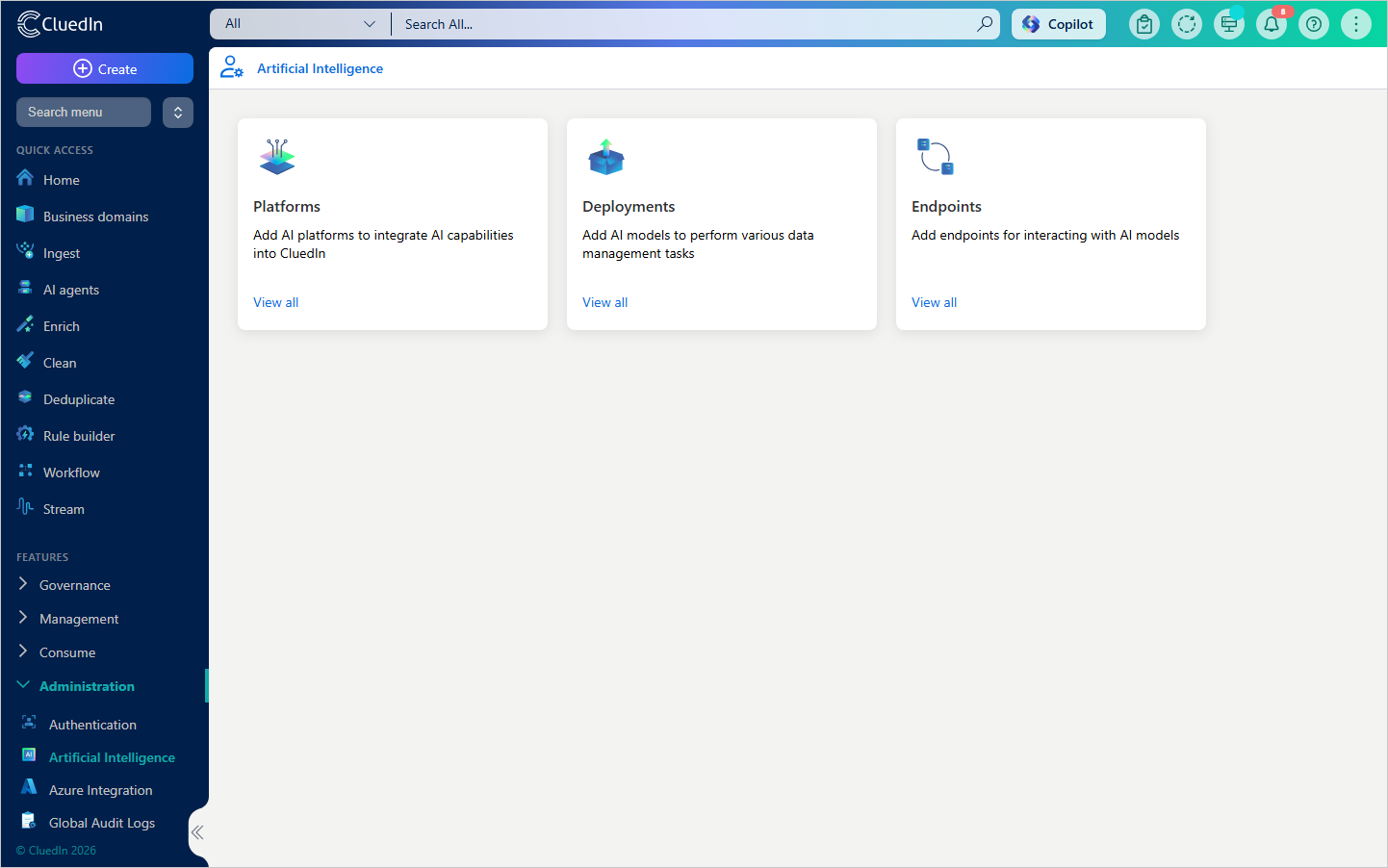Viewport: 1388px width, 868px height.
Task: Click the Clean icon
Action: coord(25,361)
